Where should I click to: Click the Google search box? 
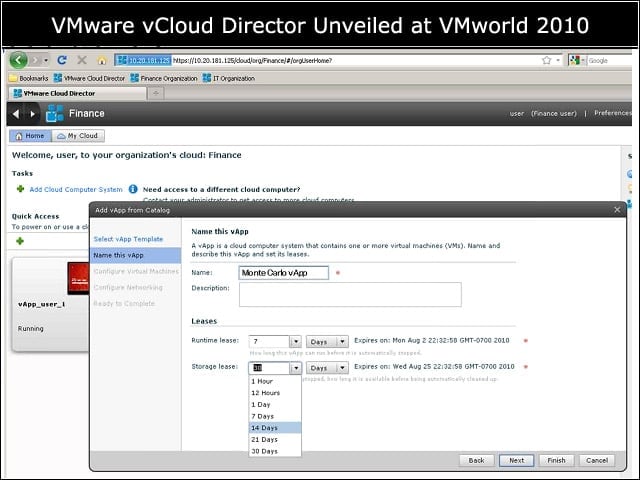pyautogui.click(x=609, y=60)
